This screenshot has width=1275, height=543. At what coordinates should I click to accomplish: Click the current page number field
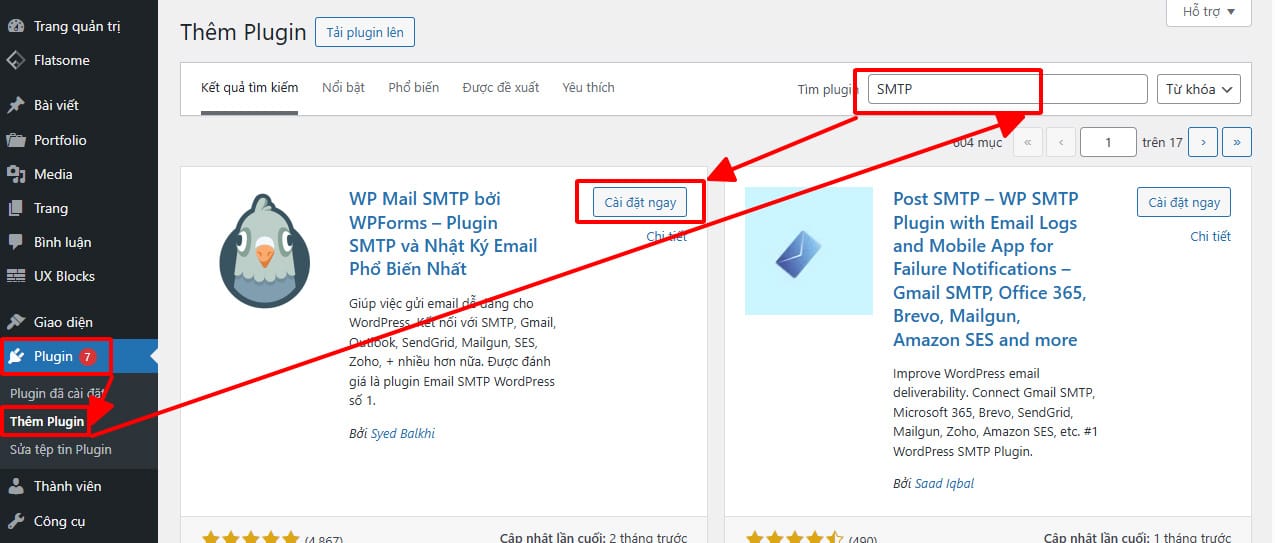1108,142
